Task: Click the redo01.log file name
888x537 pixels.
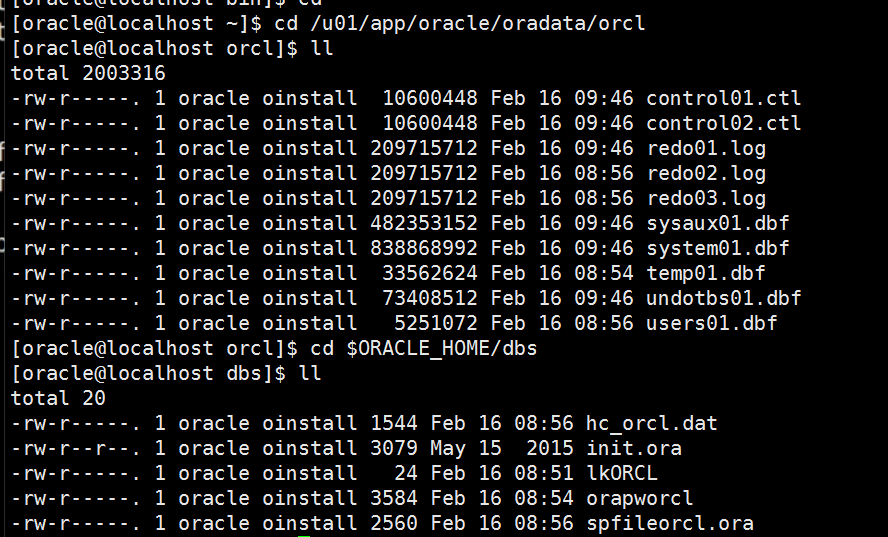Action: click(706, 148)
